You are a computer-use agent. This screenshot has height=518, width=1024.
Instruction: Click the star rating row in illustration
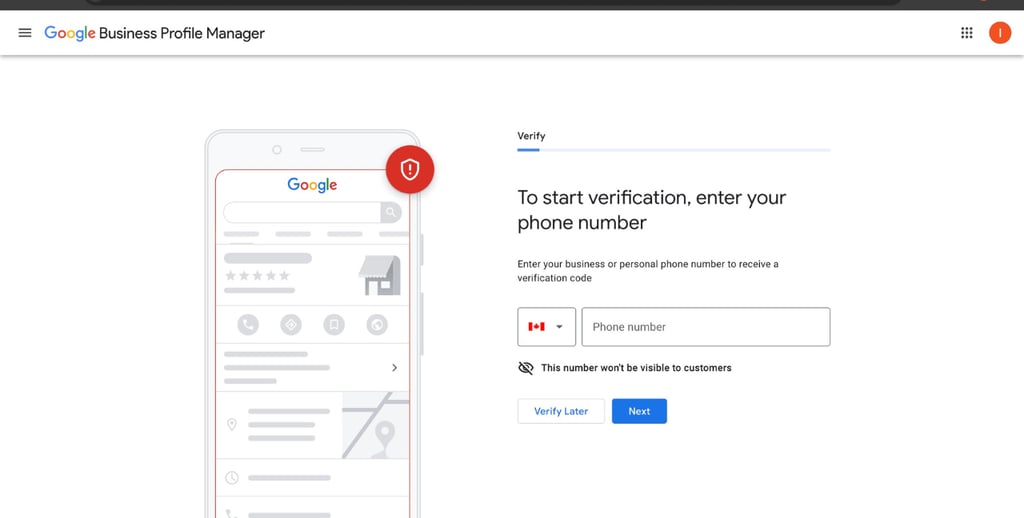(257, 276)
